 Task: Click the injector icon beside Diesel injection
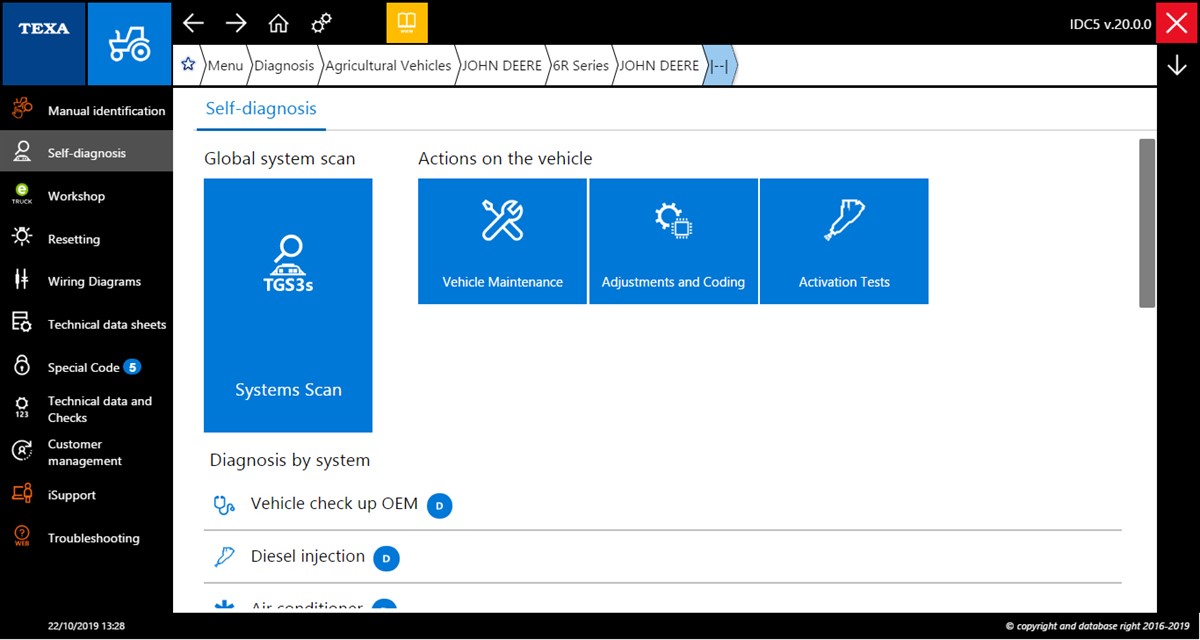pyautogui.click(x=224, y=557)
